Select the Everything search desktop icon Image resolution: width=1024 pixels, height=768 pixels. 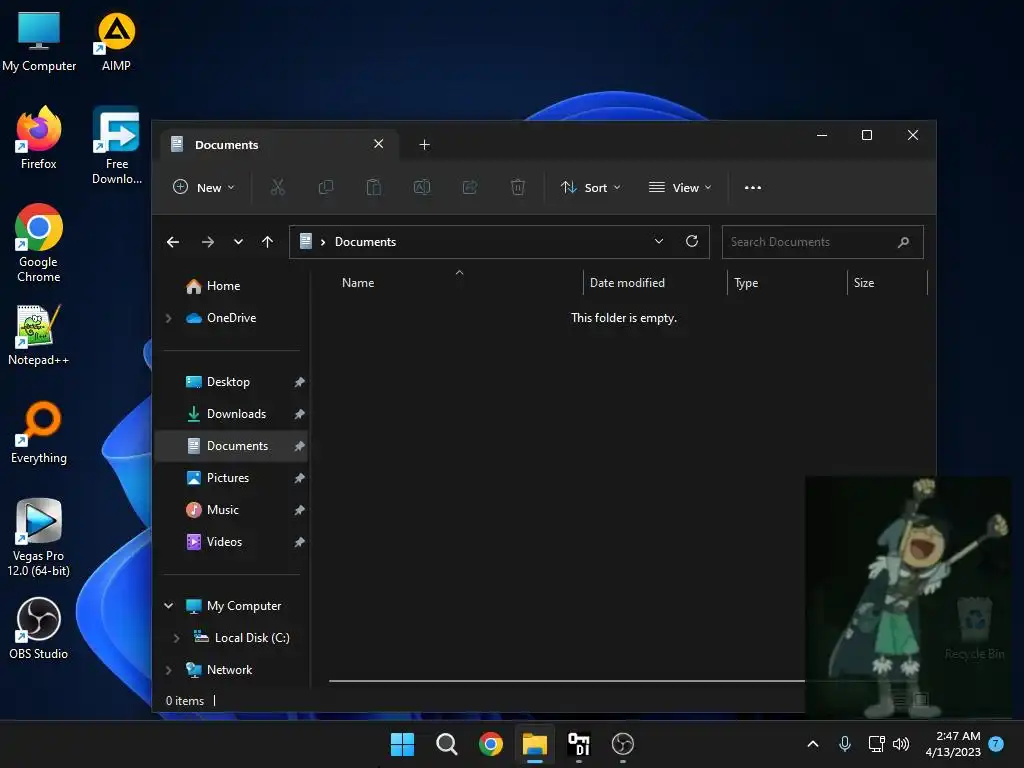point(39,433)
